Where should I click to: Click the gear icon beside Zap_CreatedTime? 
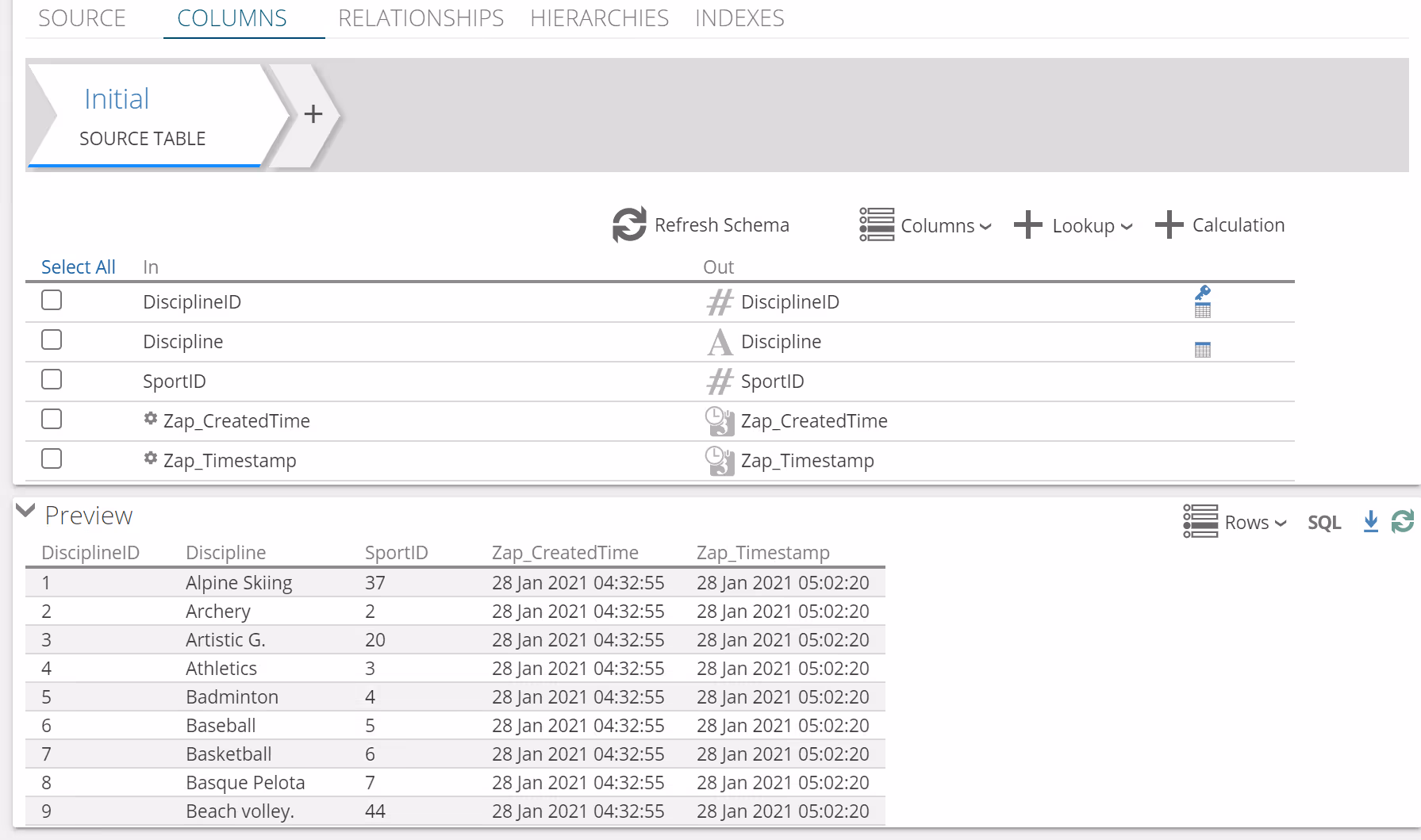click(x=151, y=419)
